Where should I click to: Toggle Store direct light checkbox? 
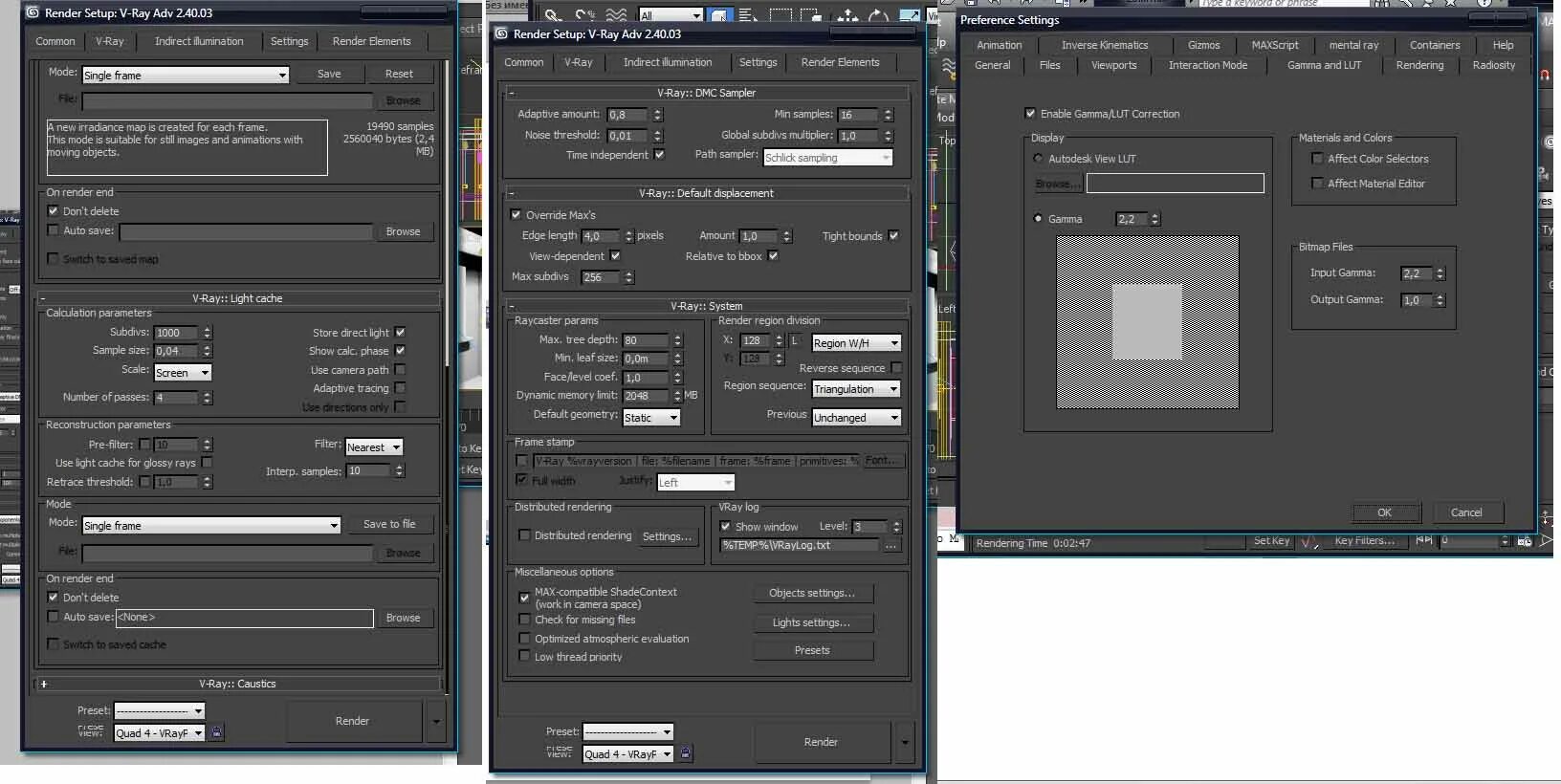point(400,333)
